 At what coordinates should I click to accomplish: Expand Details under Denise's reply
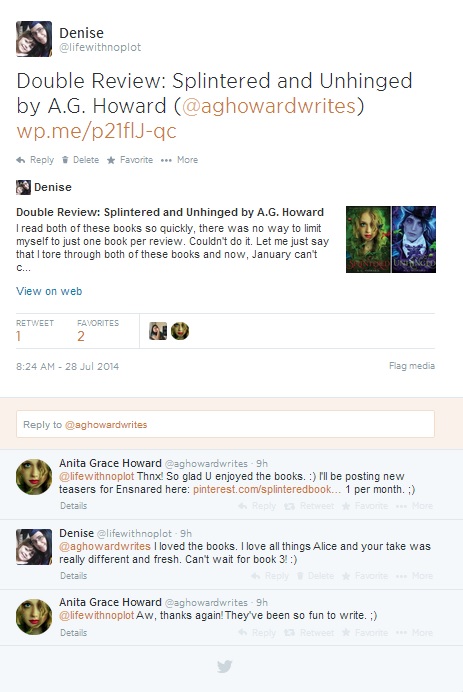[74, 575]
